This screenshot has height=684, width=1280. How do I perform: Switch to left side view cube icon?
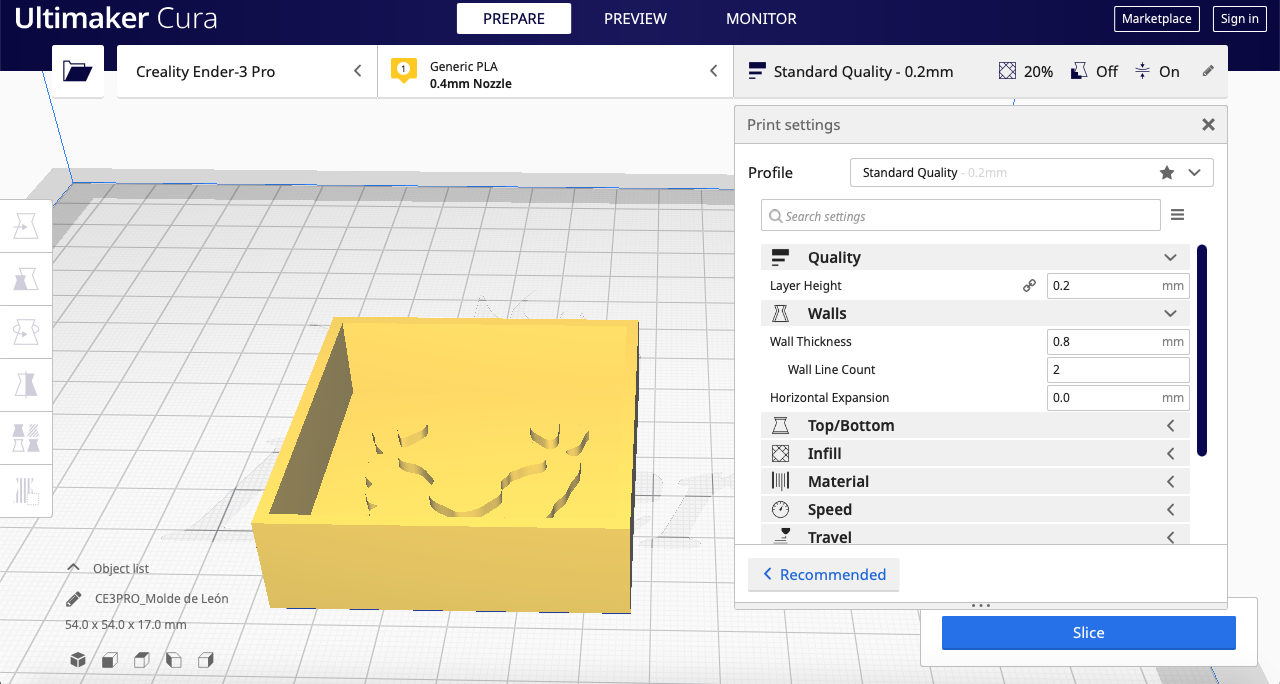point(174,660)
